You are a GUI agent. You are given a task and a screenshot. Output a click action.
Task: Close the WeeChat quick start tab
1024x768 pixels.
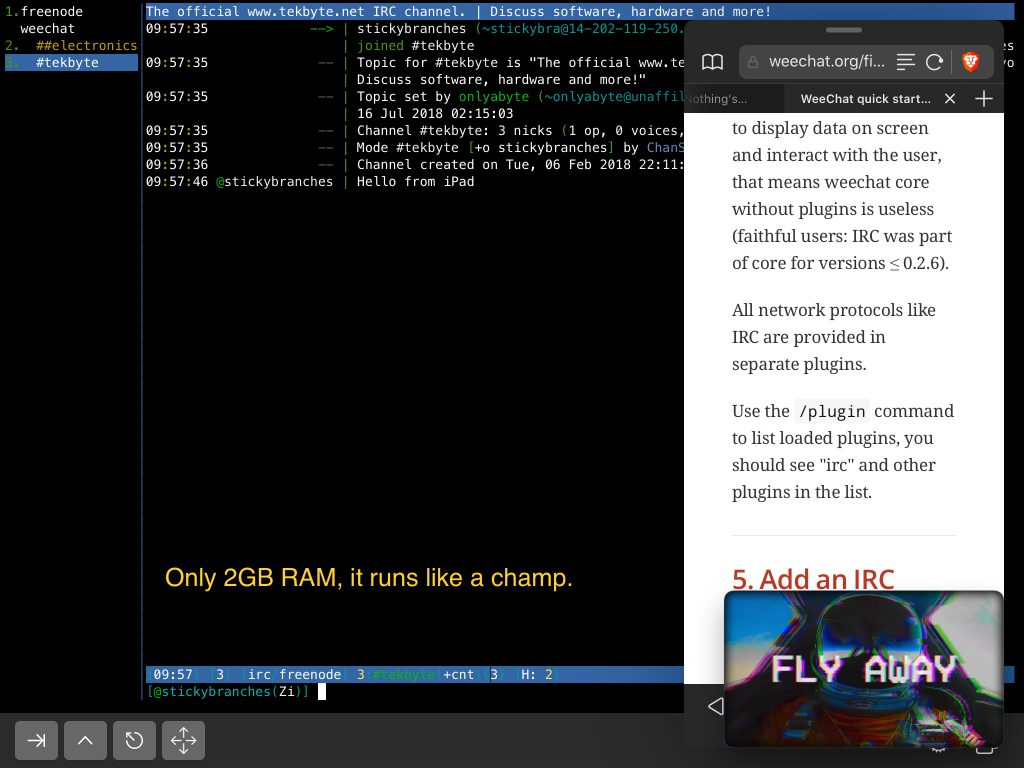point(950,98)
